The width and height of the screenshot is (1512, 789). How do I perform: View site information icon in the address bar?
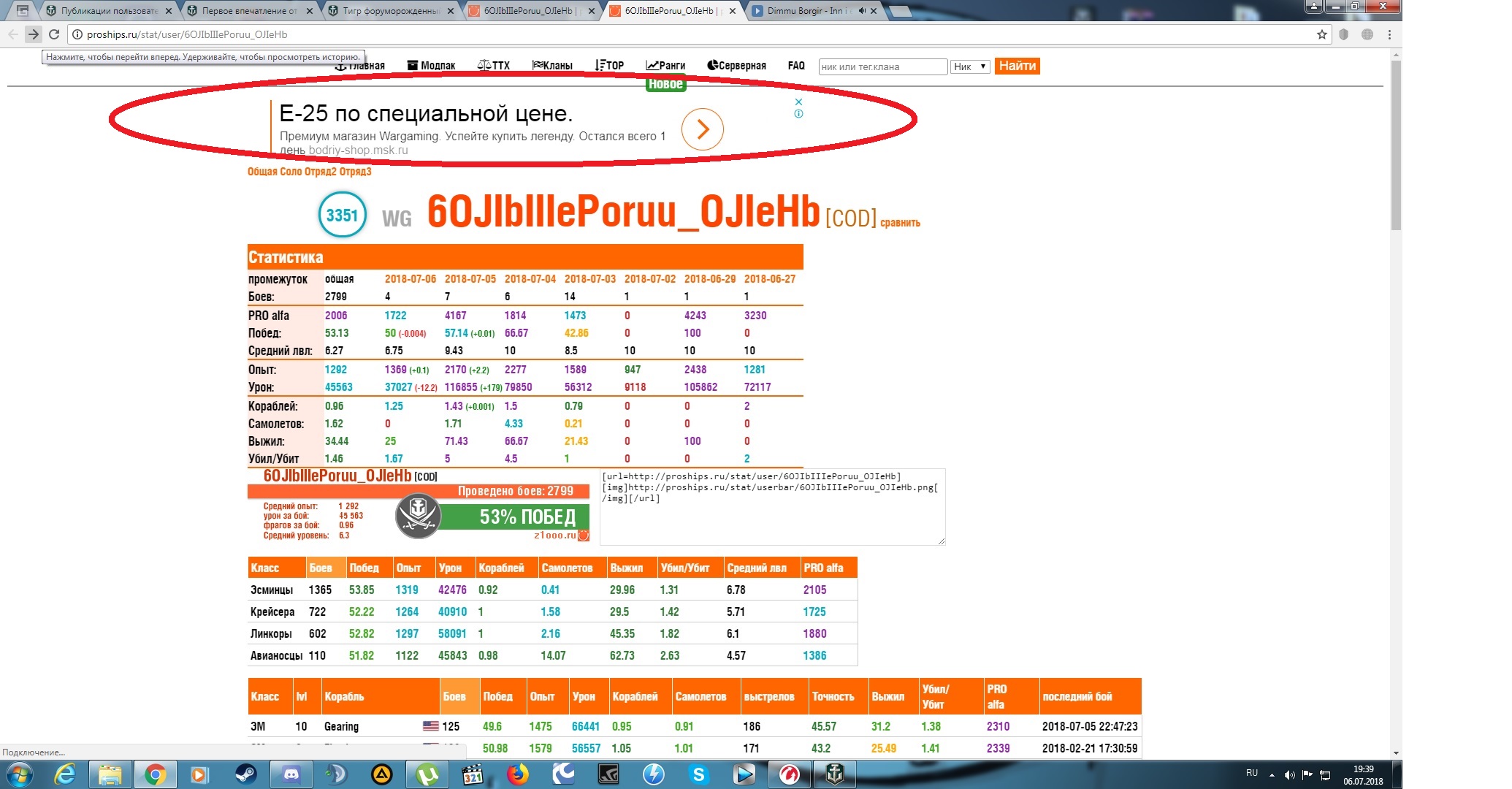77,34
